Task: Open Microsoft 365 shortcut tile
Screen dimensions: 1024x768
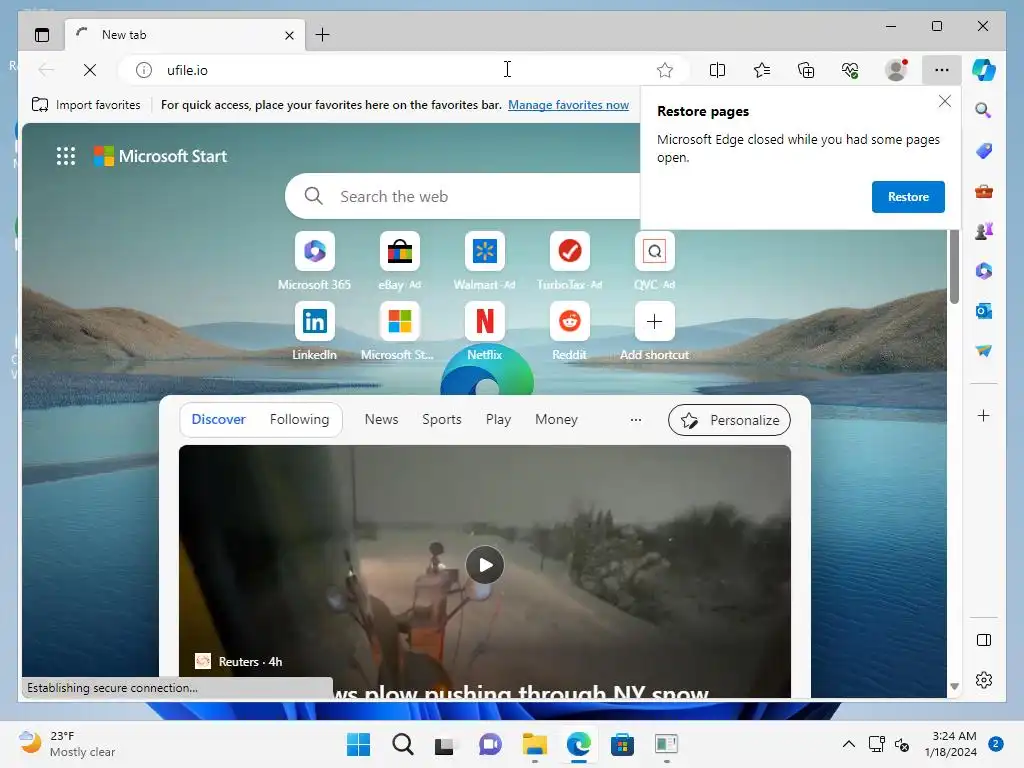Action: (x=314, y=251)
